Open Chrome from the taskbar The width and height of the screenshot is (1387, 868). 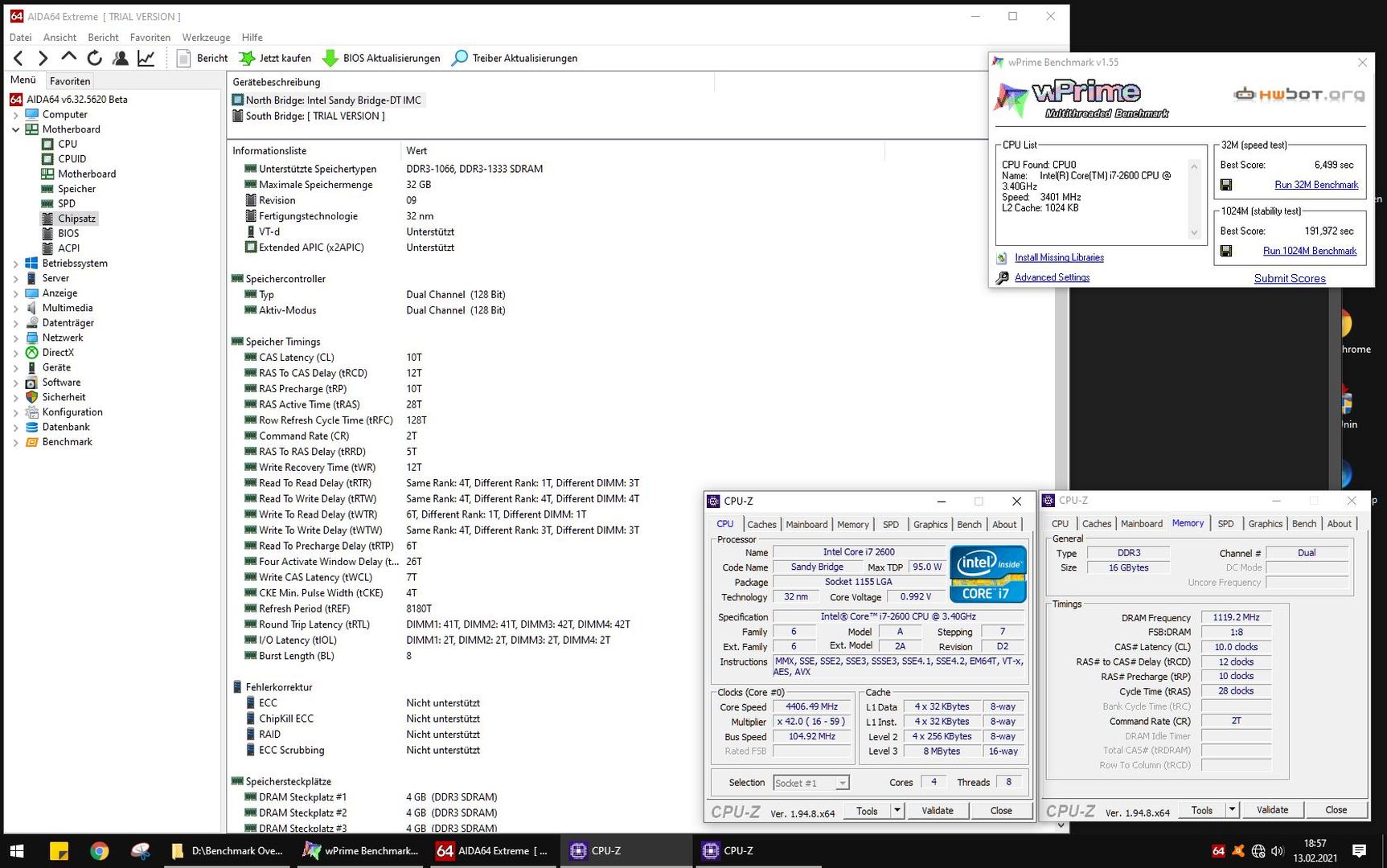point(99,850)
